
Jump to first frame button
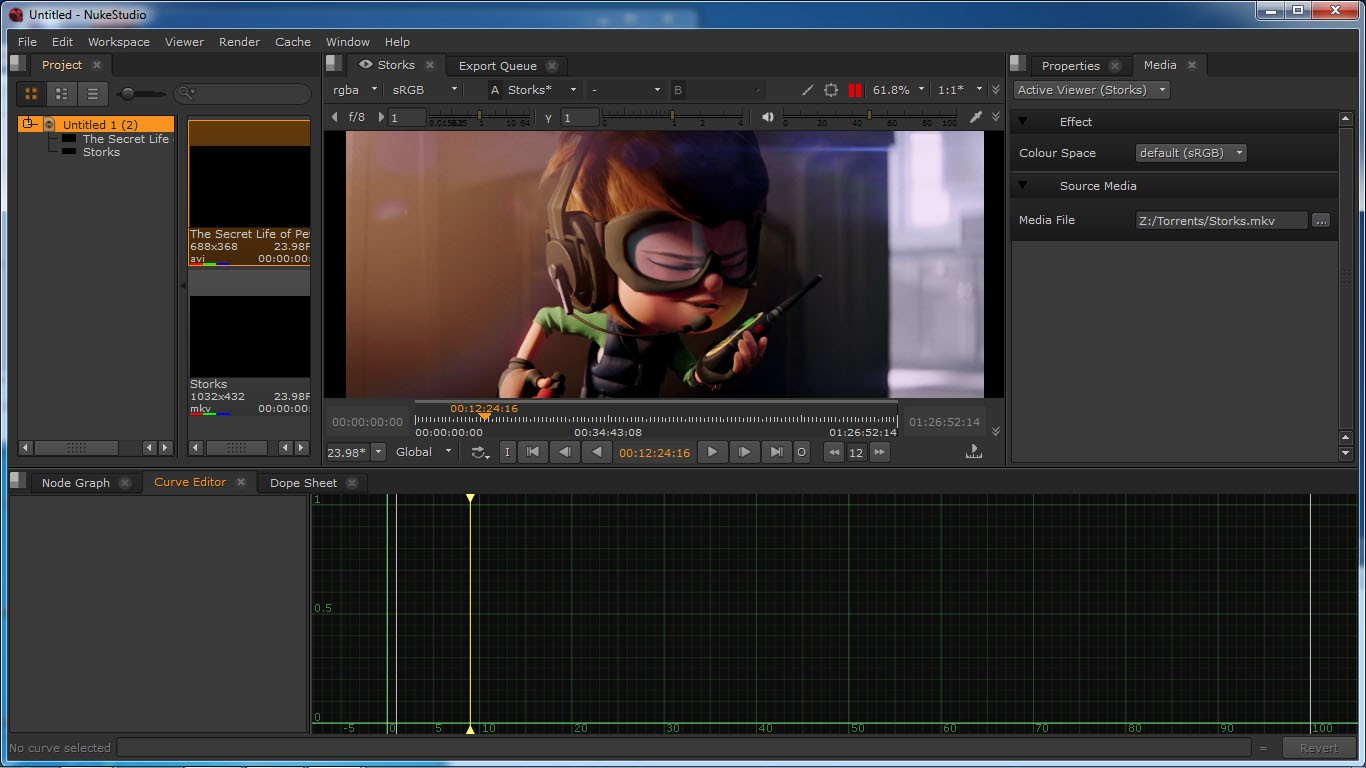tap(533, 452)
